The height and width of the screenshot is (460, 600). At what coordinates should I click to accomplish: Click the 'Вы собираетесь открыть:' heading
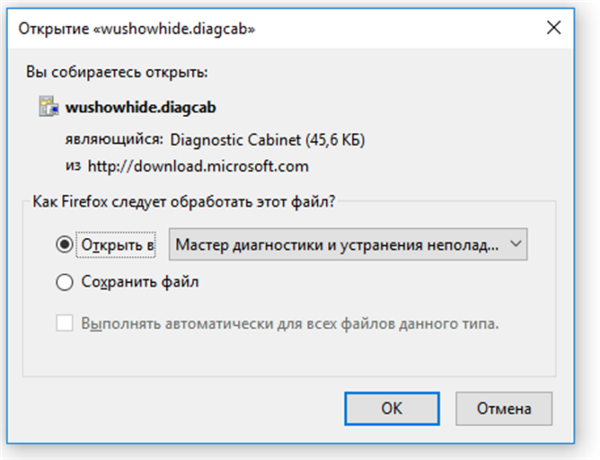click(x=117, y=72)
